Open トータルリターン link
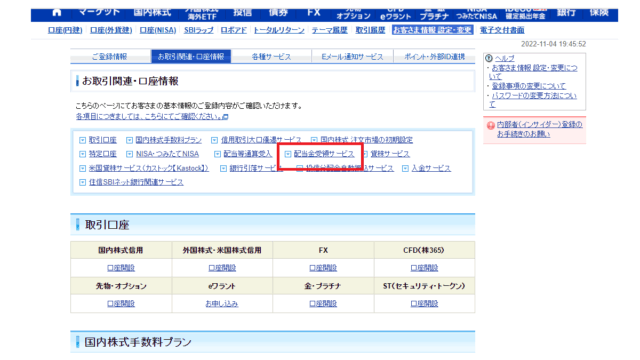 coord(279,30)
